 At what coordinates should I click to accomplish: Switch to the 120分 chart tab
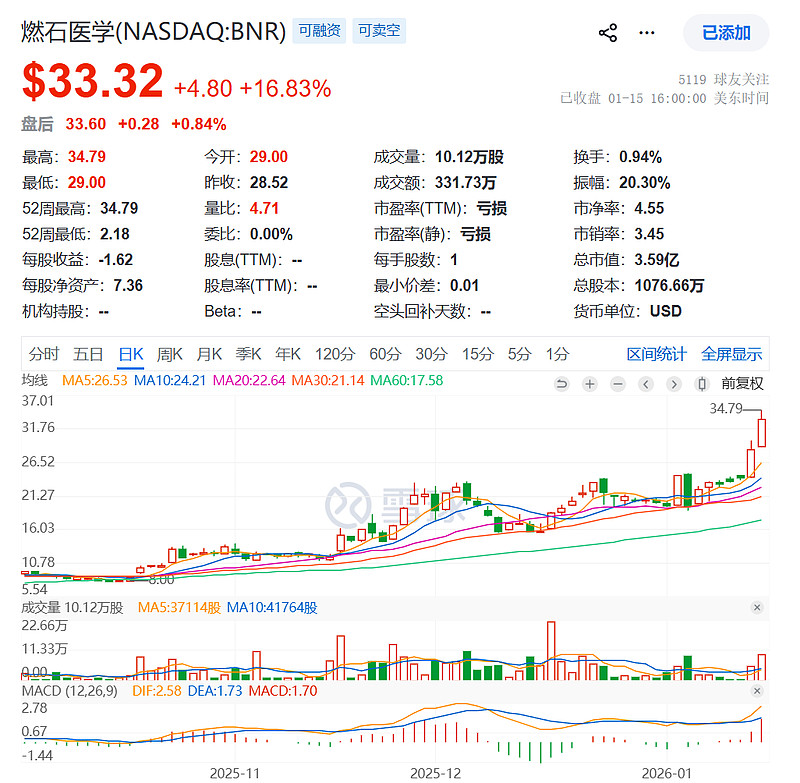335,353
